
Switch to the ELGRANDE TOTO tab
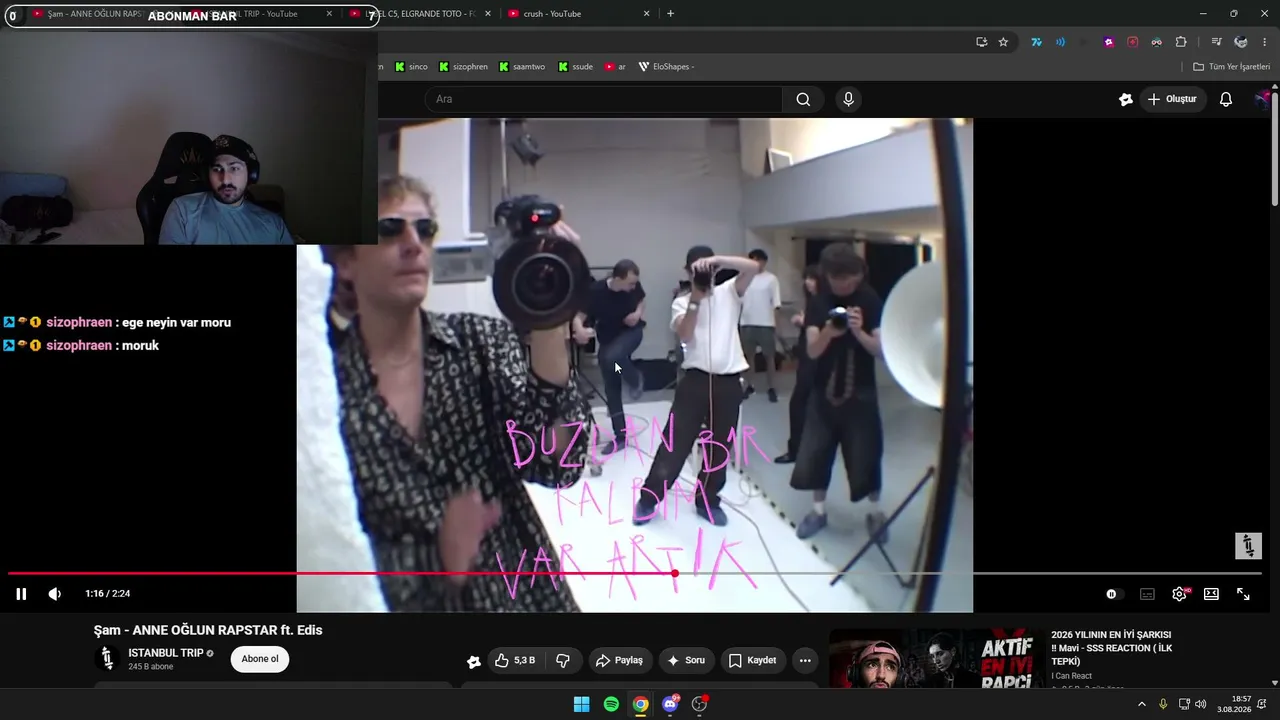tap(420, 14)
